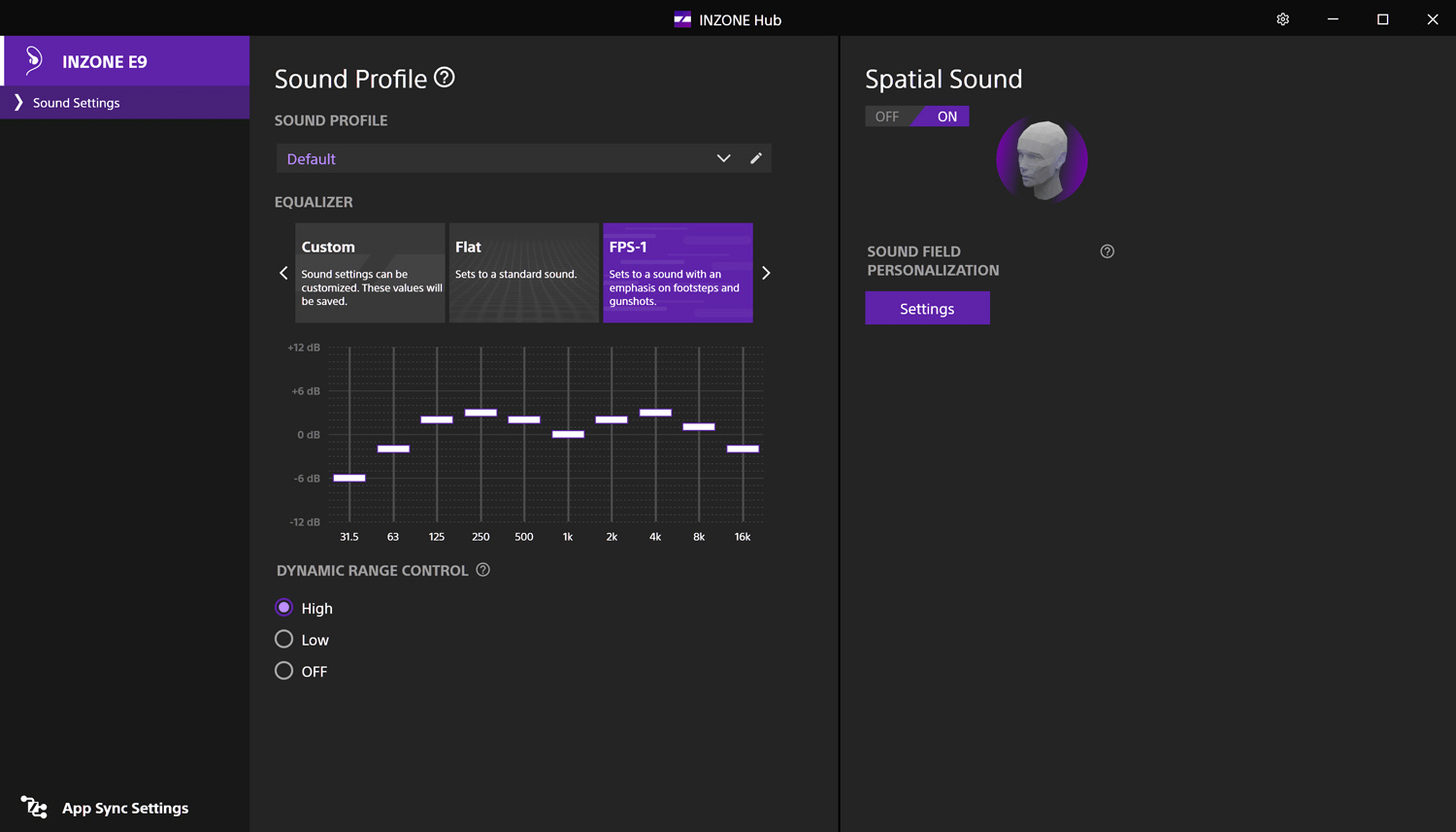Screen dimensions: 1456x832
Task: Open Sound Field Personalization Settings button
Action: point(927,309)
